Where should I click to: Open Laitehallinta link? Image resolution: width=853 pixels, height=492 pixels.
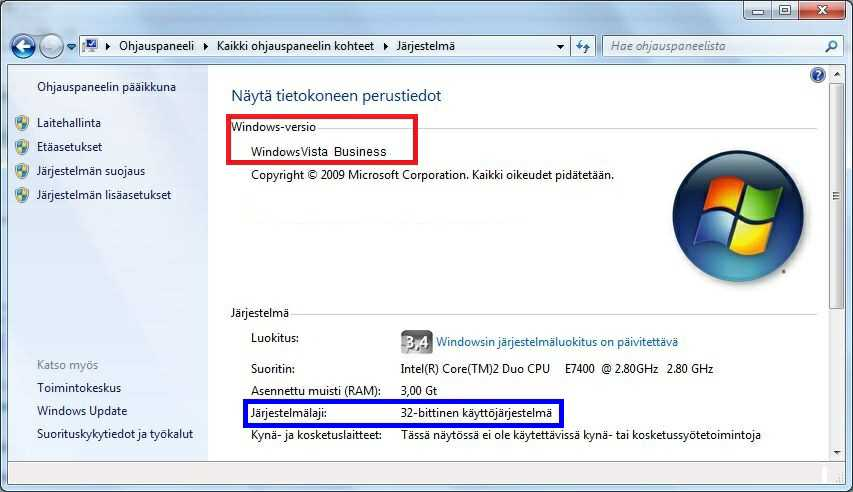[69, 123]
